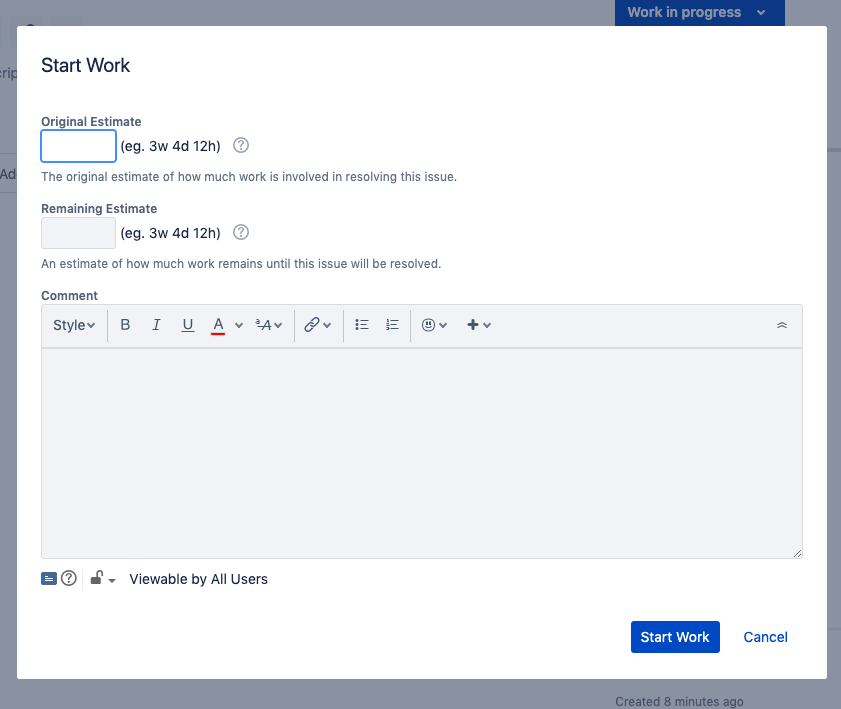Open the emoji picker
Screen dimensions: 841x709
434,325
